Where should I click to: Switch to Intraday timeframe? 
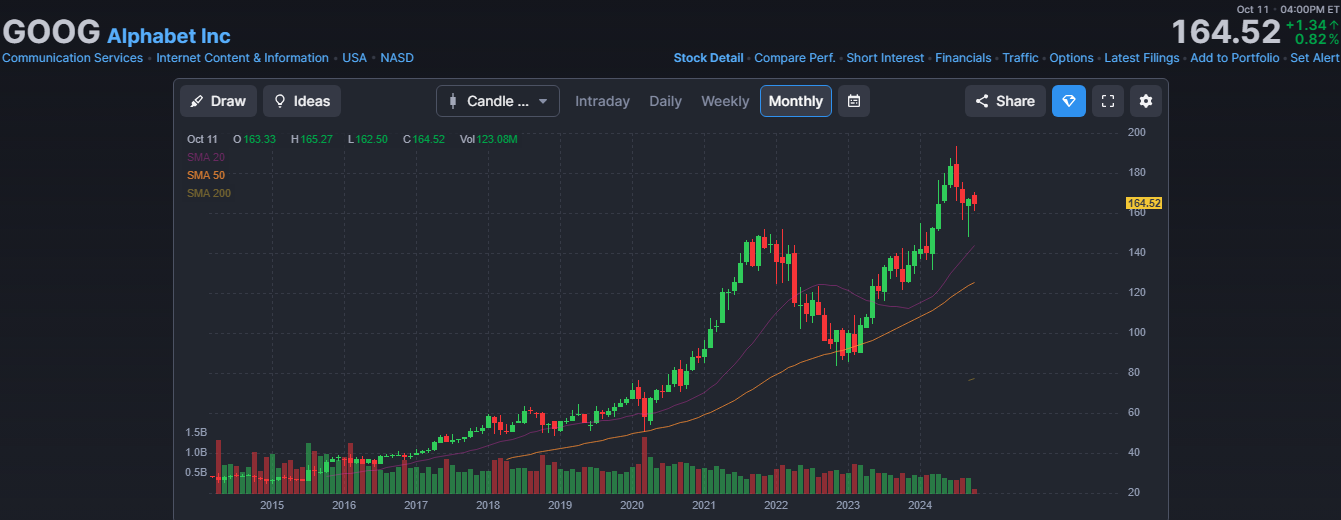pos(602,101)
